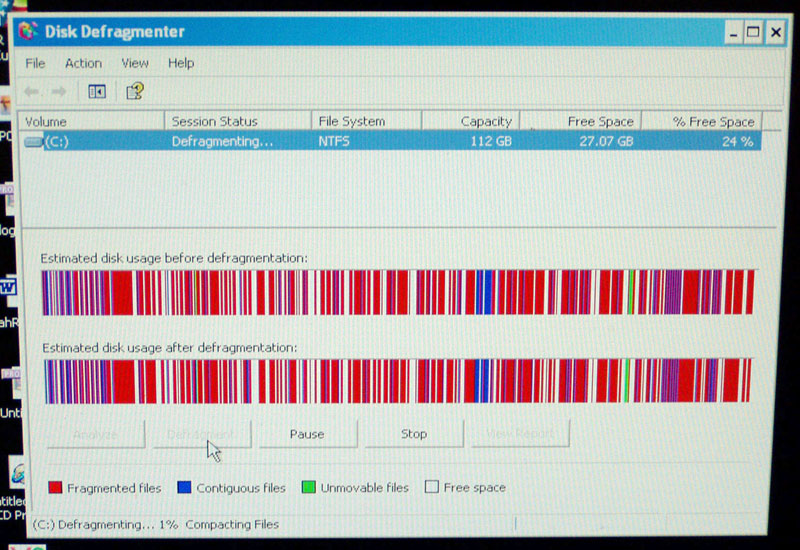Image resolution: width=800 pixels, height=550 pixels.
Task: Click the green Unmovable files legend swatch
Action: (309, 487)
